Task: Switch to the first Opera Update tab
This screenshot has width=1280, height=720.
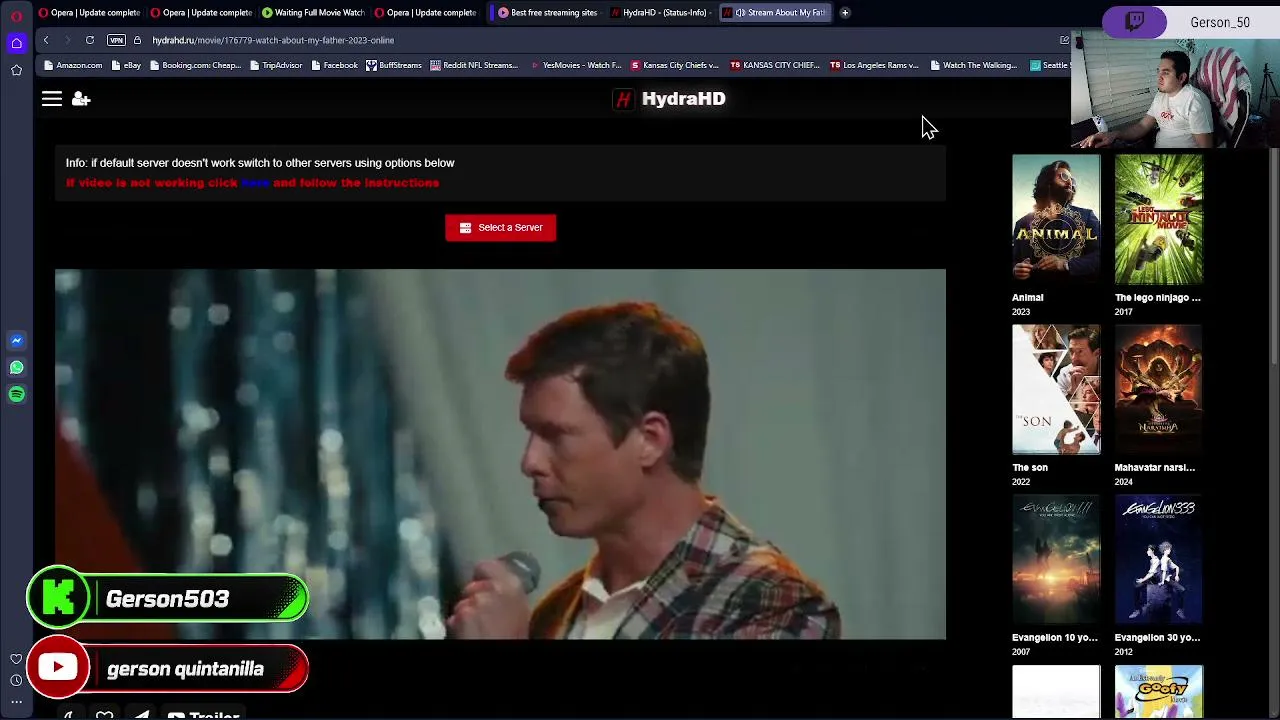Action: [x=88, y=13]
